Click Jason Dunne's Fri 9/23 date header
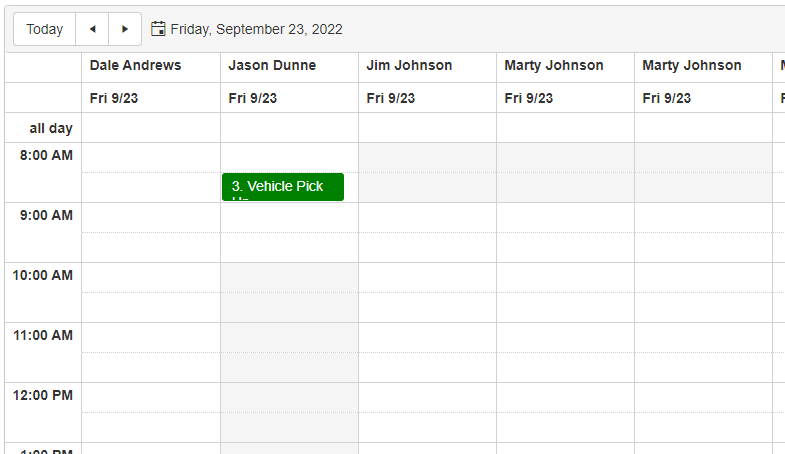 253,98
